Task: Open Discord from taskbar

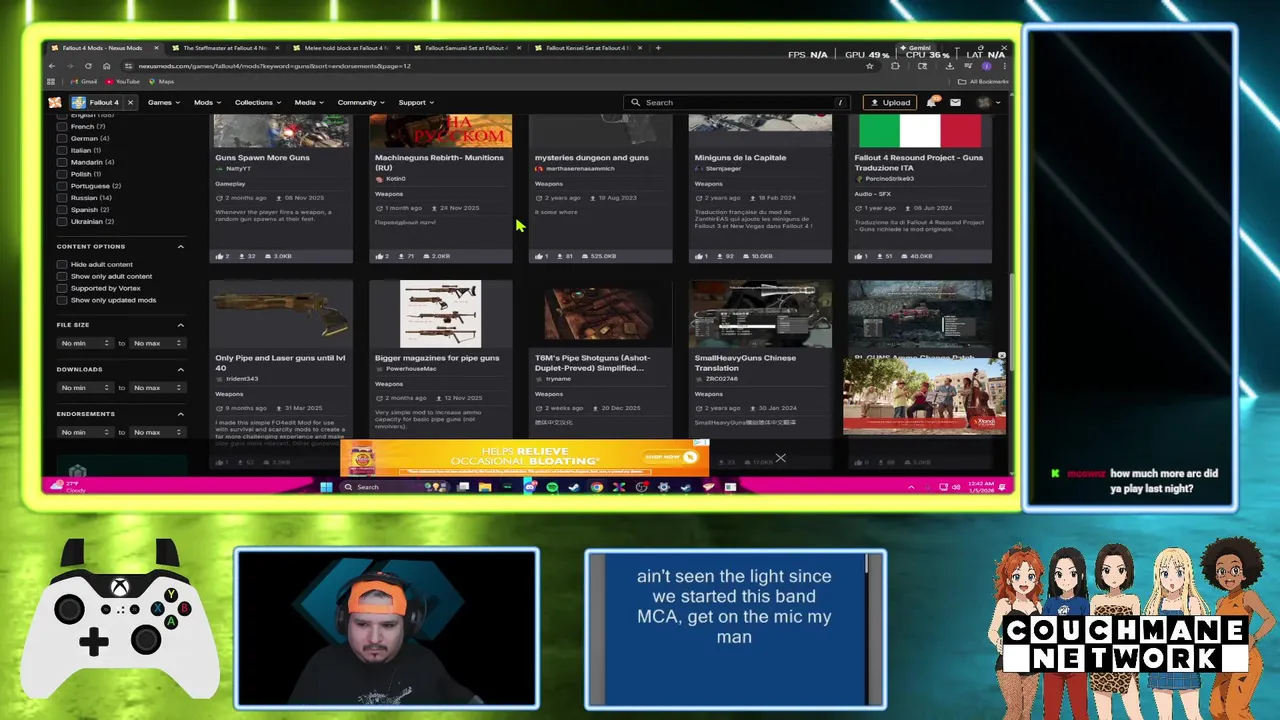Action: point(529,487)
